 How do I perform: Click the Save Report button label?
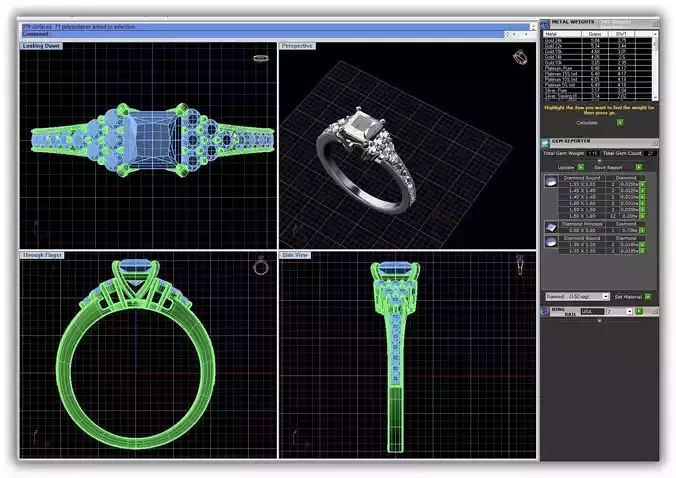point(608,167)
